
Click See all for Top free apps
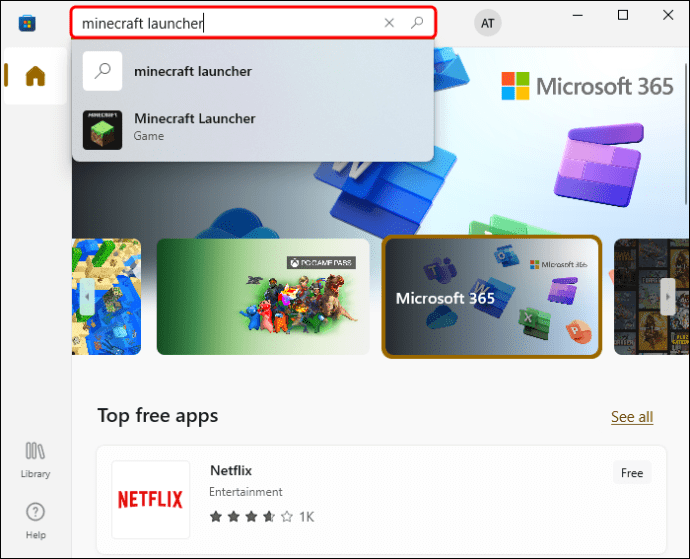click(x=632, y=417)
